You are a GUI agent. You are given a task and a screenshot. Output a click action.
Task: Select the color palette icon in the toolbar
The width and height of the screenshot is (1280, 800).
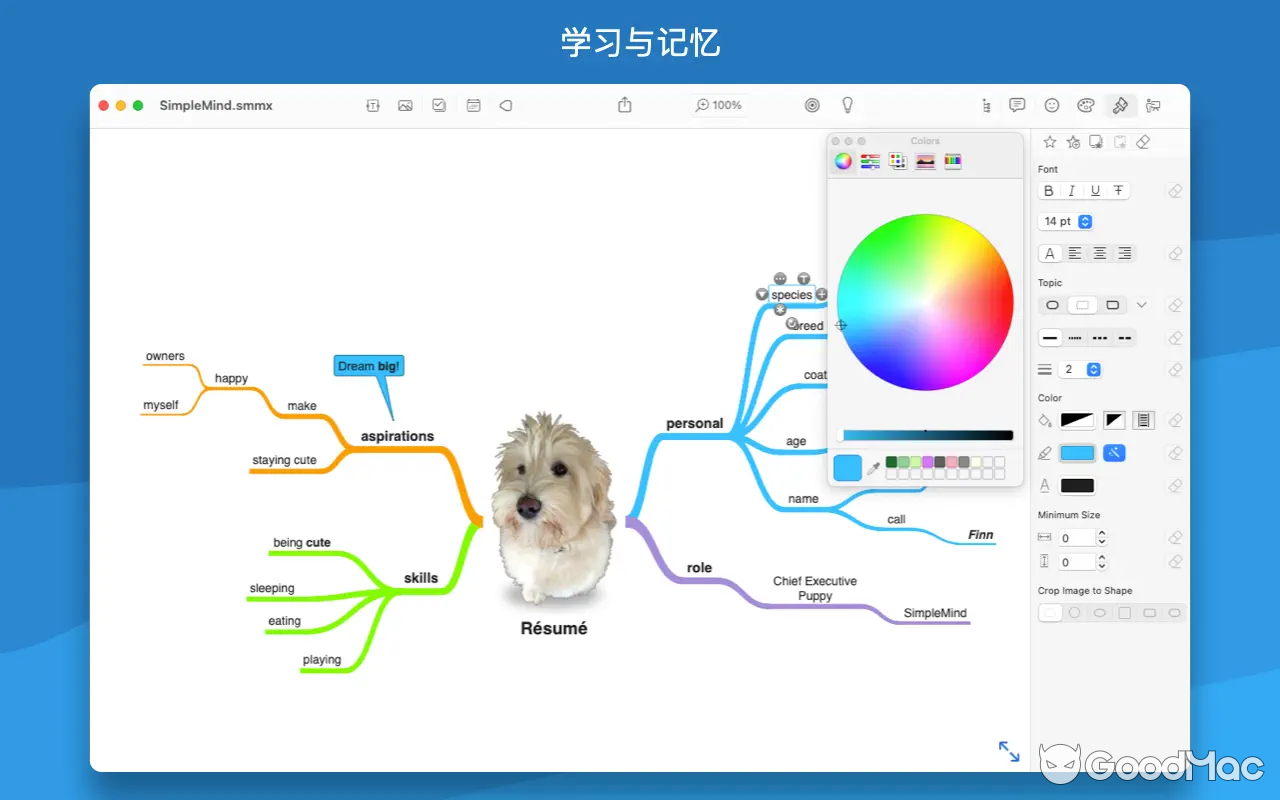click(x=1084, y=105)
